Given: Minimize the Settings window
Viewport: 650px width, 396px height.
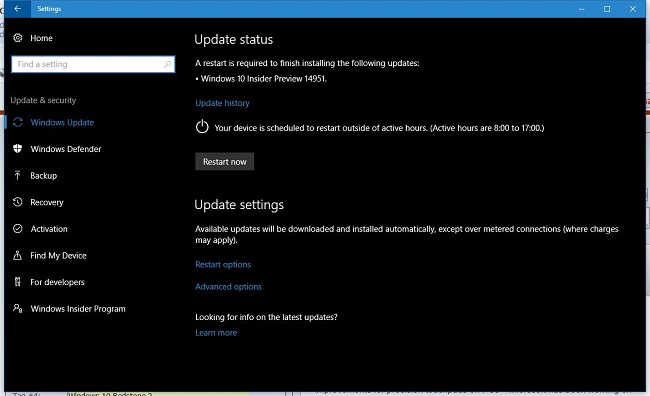Looking at the screenshot, I should point(582,9).
